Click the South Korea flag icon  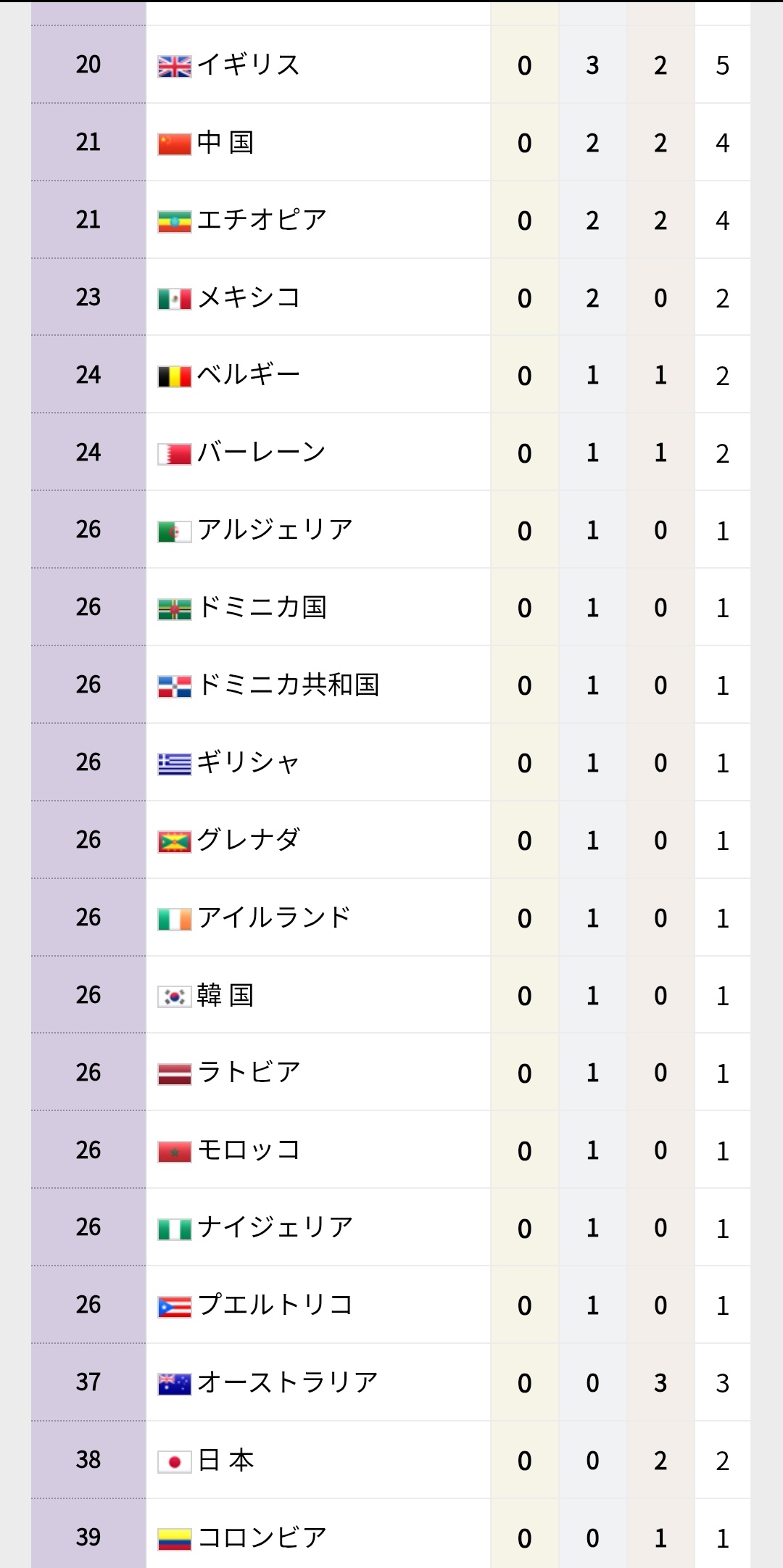(175, 996)
